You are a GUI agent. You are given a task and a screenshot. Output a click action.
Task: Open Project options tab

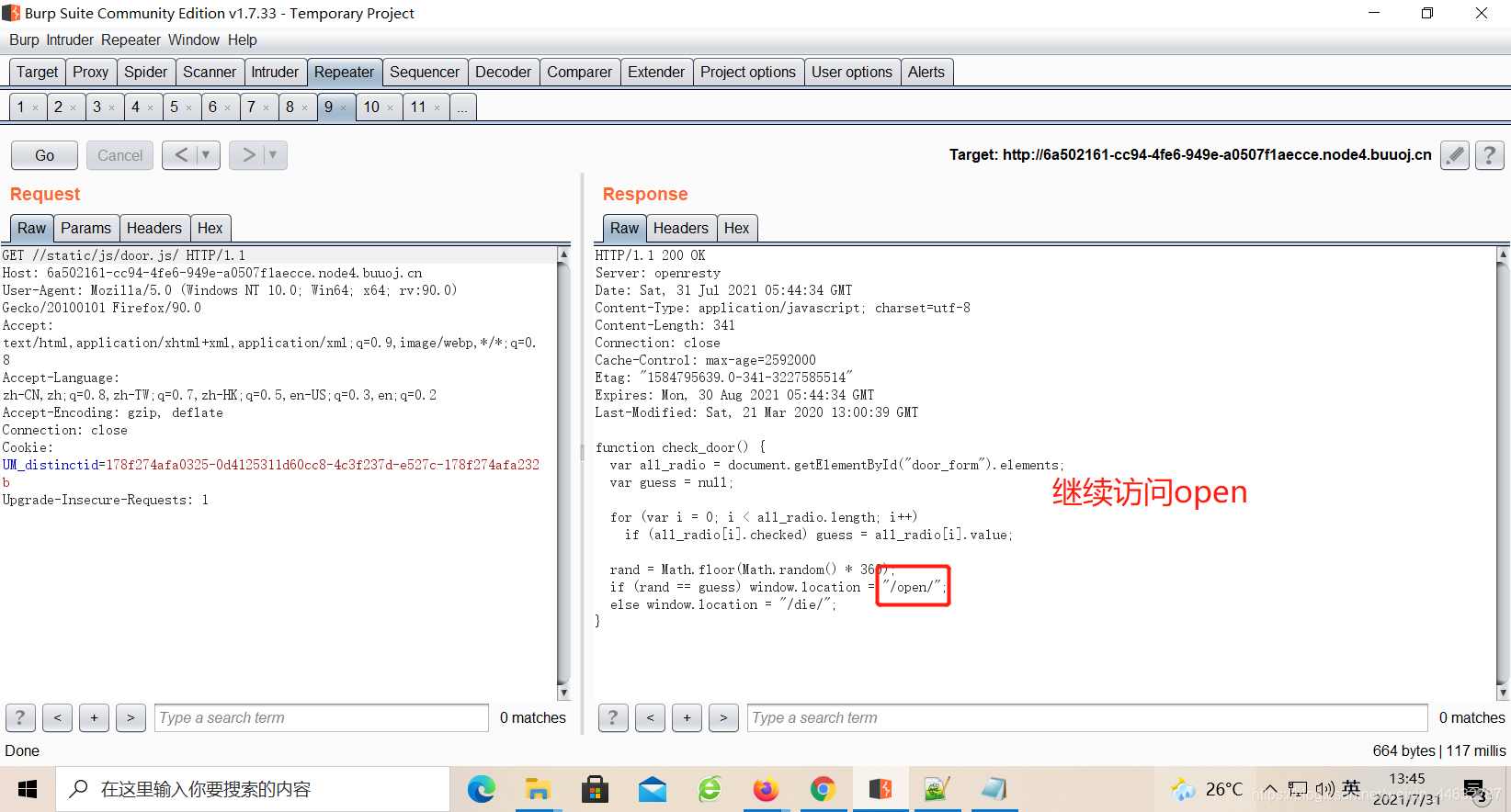tap(748, 72)
